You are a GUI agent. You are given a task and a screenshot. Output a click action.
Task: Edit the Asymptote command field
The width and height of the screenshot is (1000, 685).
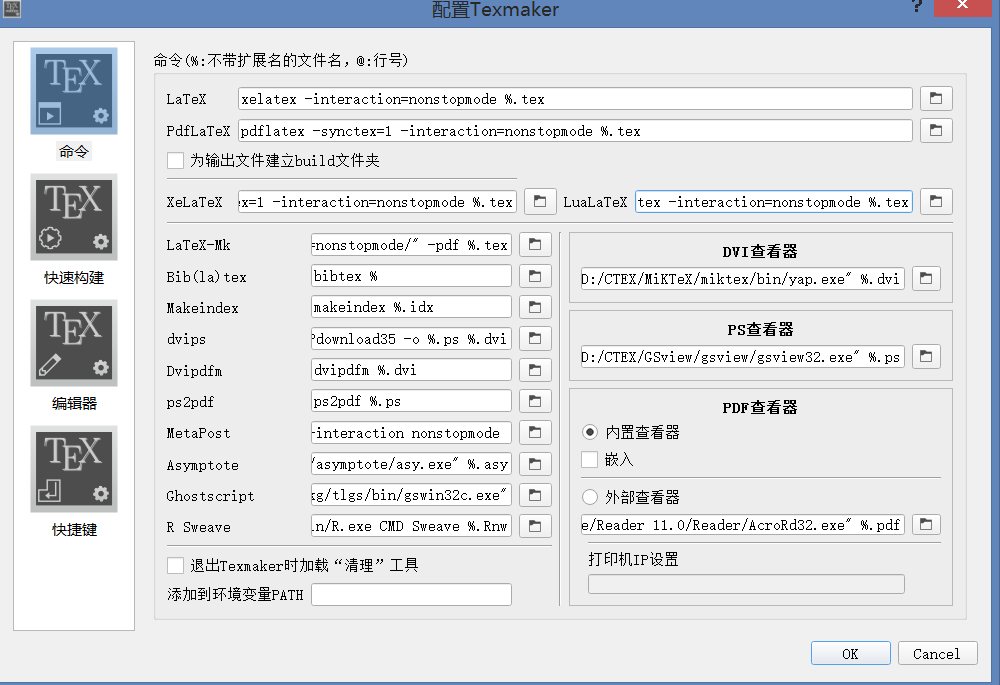click(411, 464)
